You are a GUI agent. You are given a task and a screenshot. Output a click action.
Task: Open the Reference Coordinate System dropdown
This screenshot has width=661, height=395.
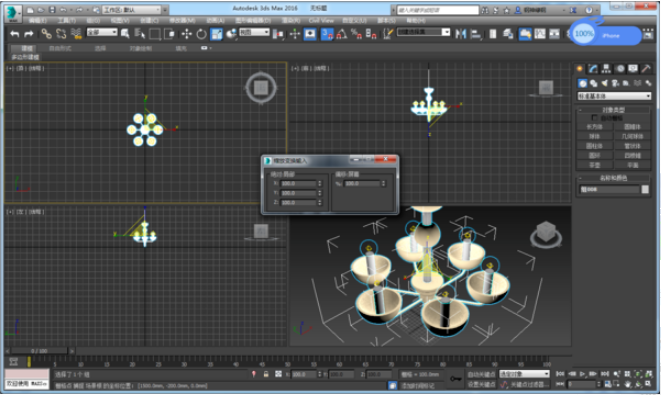tap(254, 32)
